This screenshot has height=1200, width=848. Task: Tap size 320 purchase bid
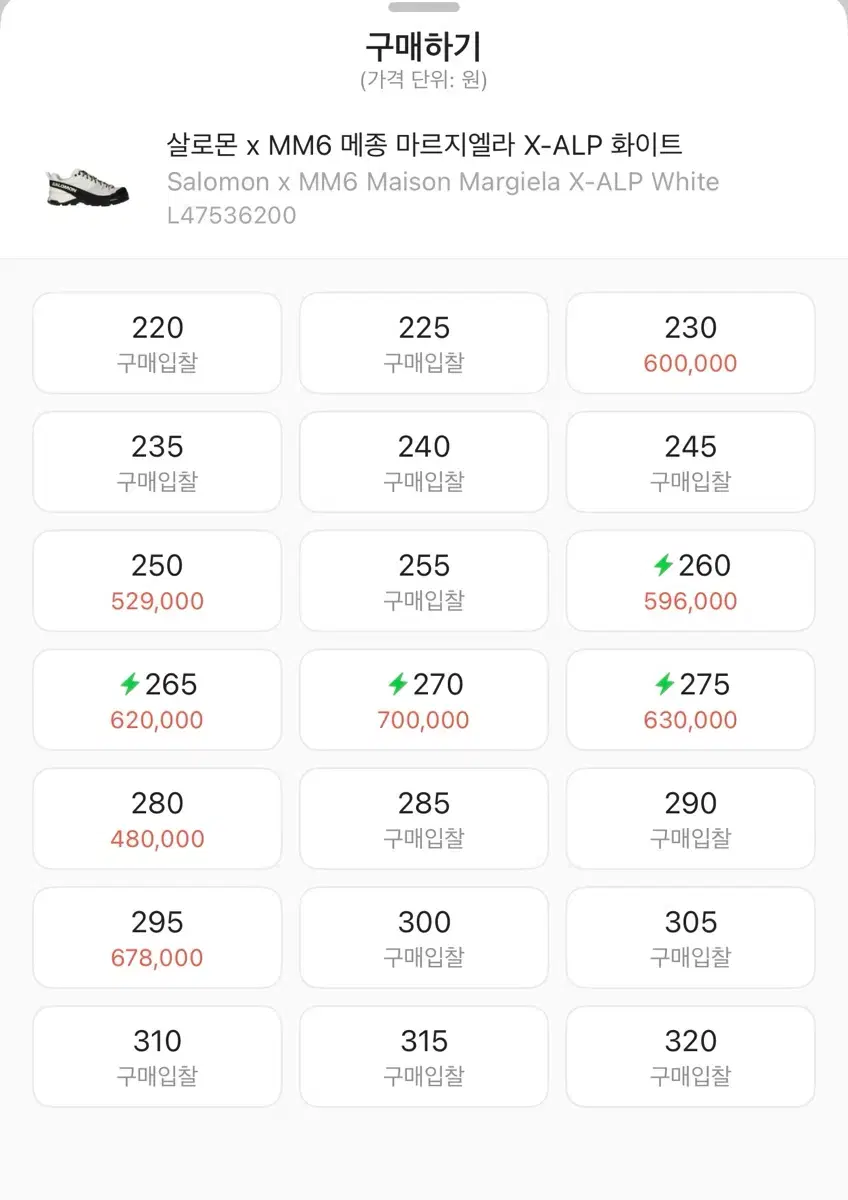(690, 1057)
